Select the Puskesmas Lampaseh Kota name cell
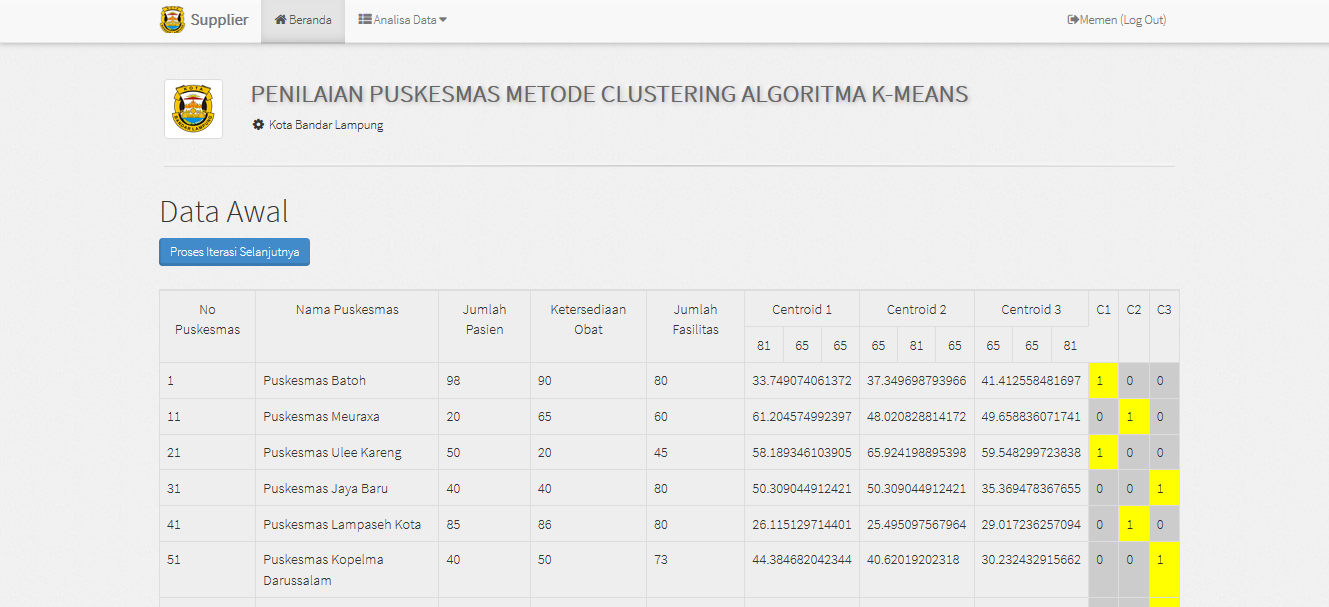The height and width of the screenshot is (607, 1329). coord(347,525)
